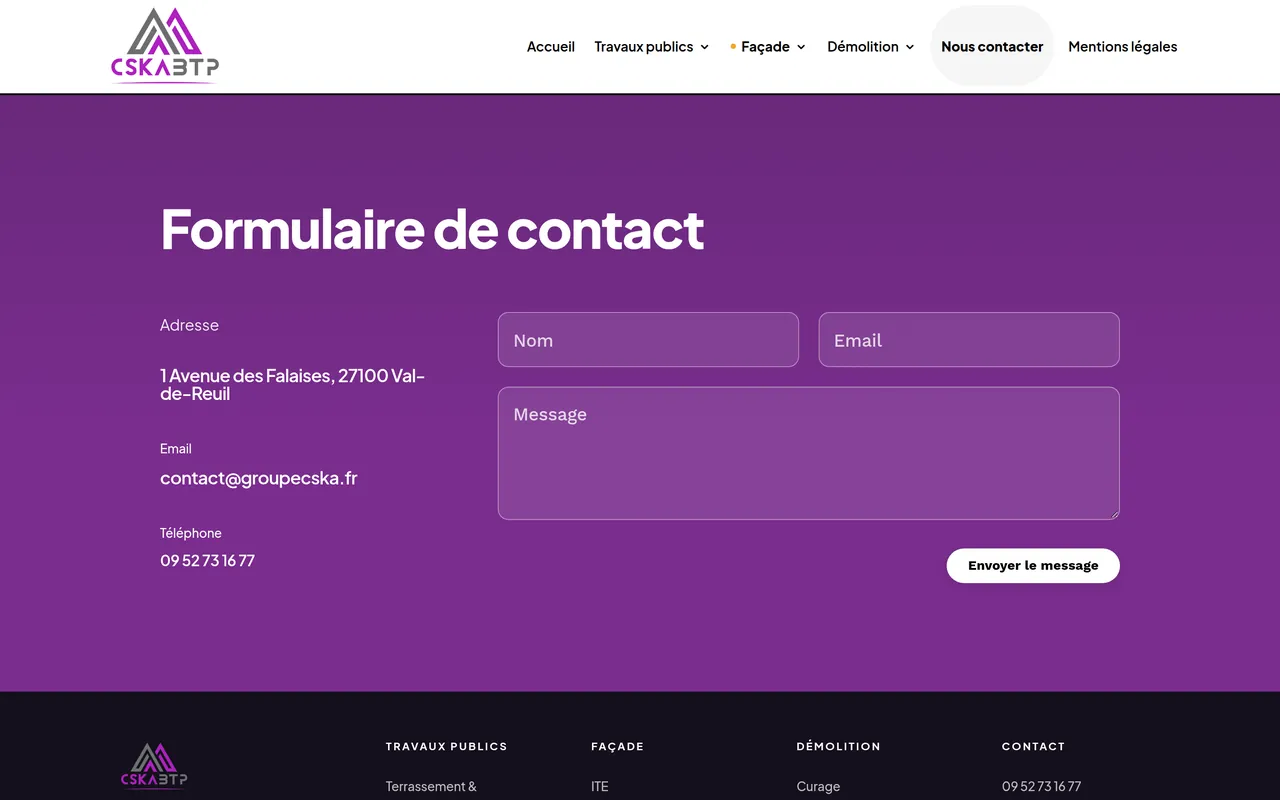
Task: Click the TRAVAUX PUBLICS footer heading
Action: 447,747
